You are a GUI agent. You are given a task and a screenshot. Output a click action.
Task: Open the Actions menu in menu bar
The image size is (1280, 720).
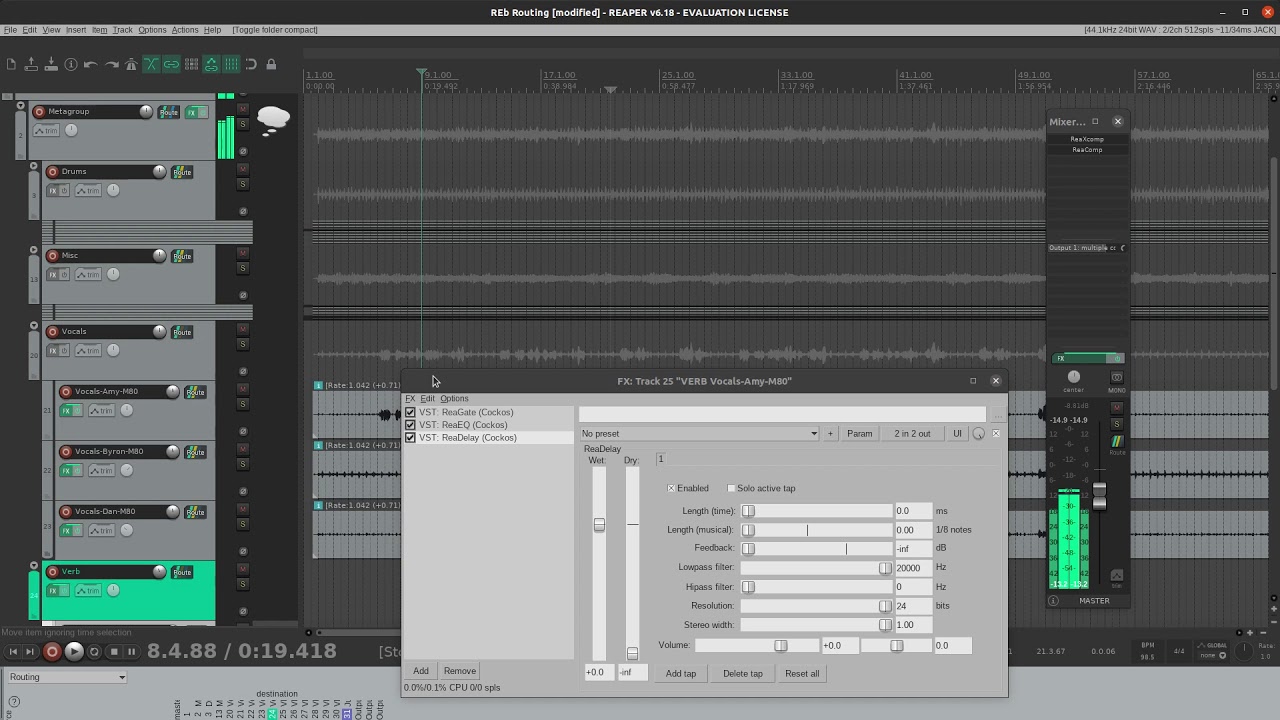pos(185,30)
